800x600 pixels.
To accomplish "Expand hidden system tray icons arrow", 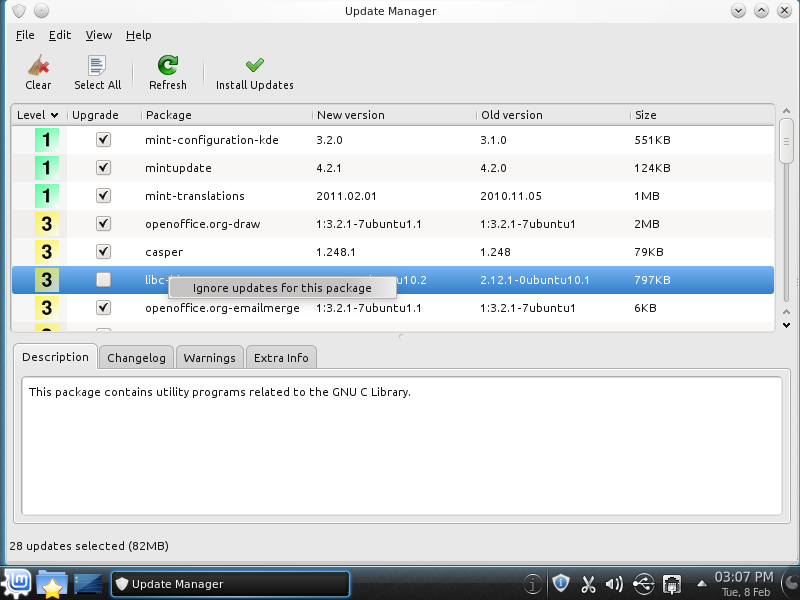I will [702, 584].
